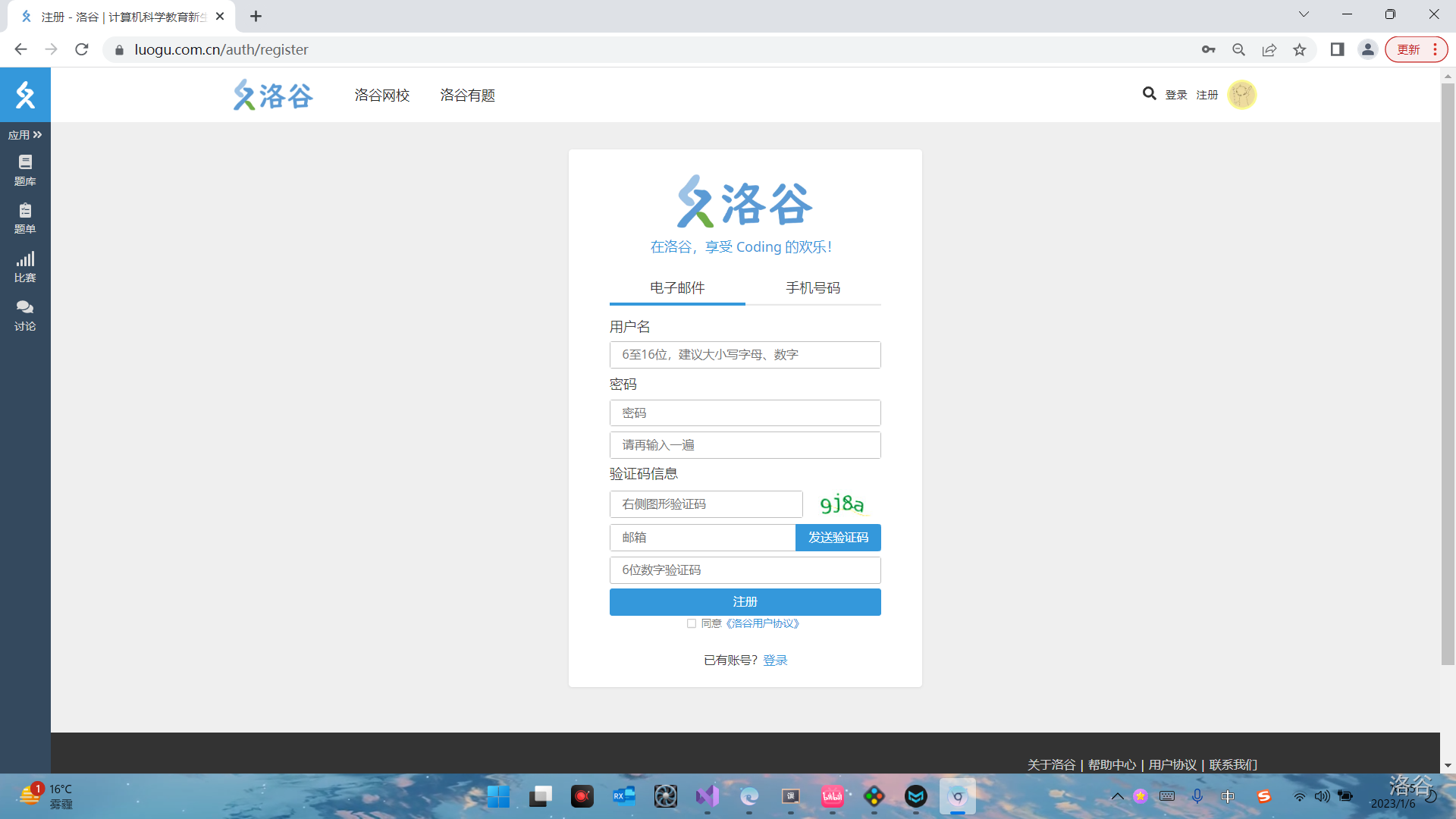Open the 洛谷用户协议 link
Viewport: 1456px width, 819px height.
762,623
